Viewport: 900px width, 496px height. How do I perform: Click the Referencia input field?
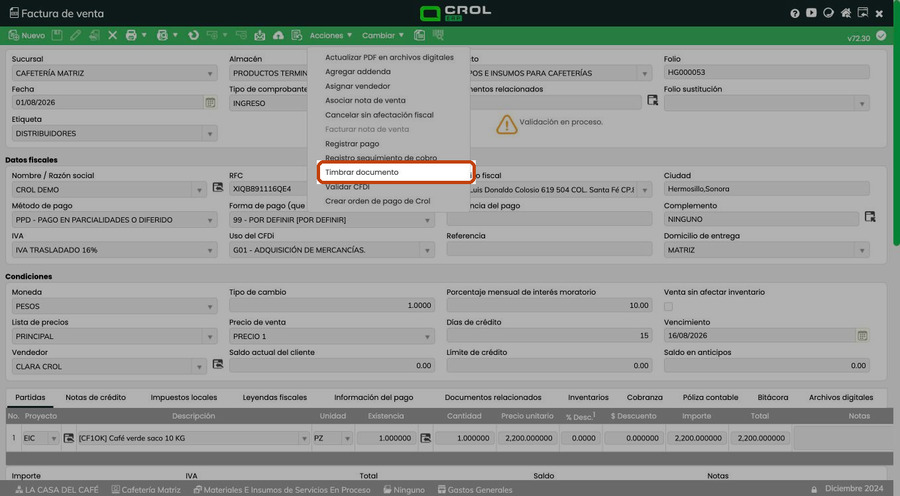(549, 249)
